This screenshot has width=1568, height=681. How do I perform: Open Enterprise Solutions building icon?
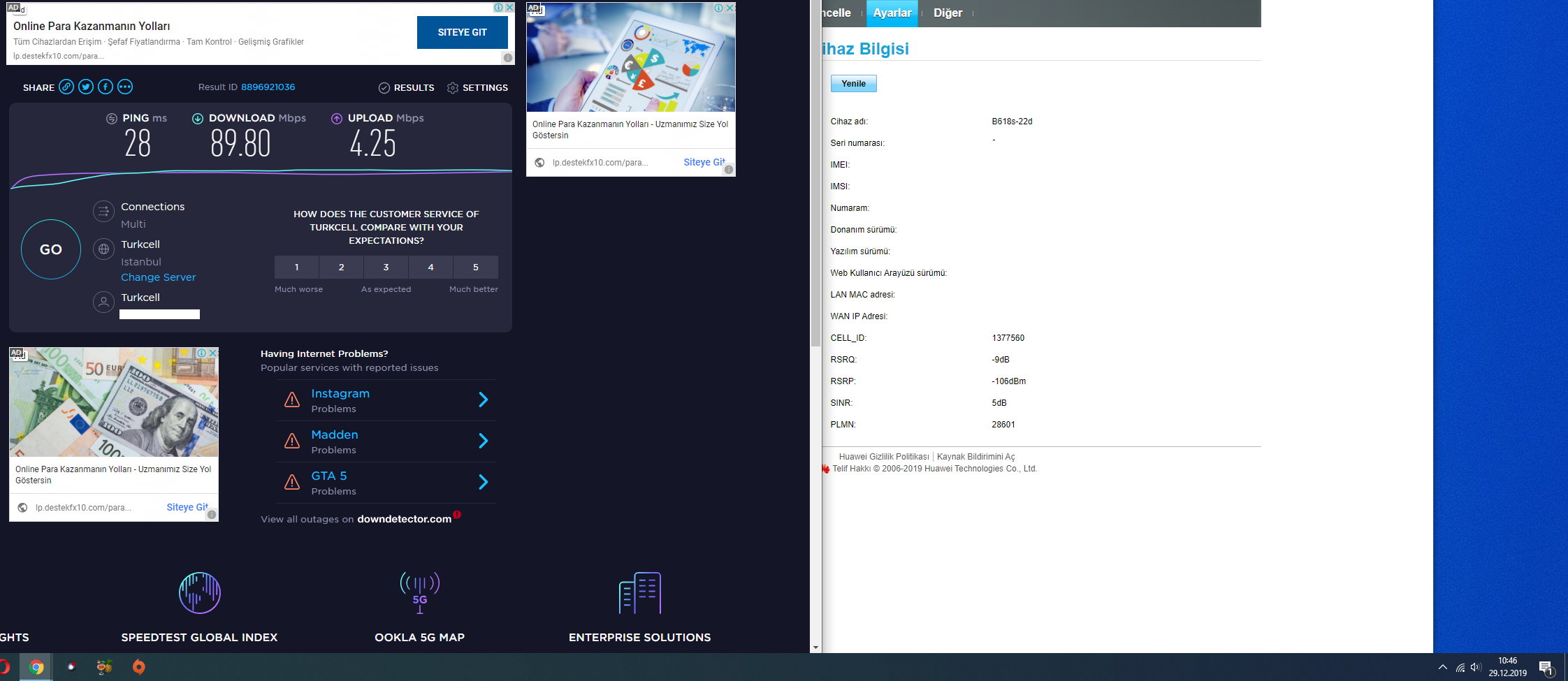tap(640, 593)
